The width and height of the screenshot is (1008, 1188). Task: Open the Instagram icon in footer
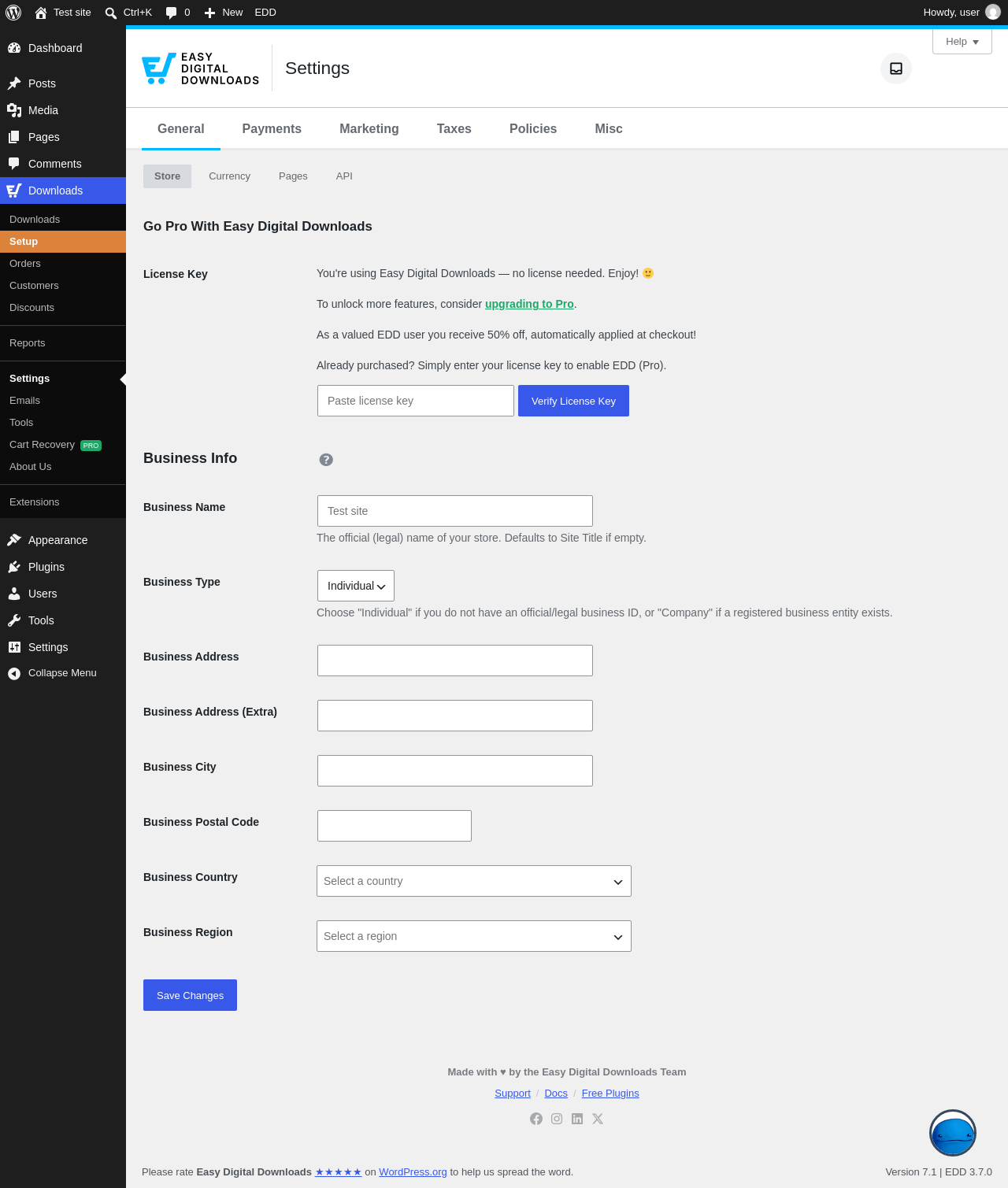557,1119
